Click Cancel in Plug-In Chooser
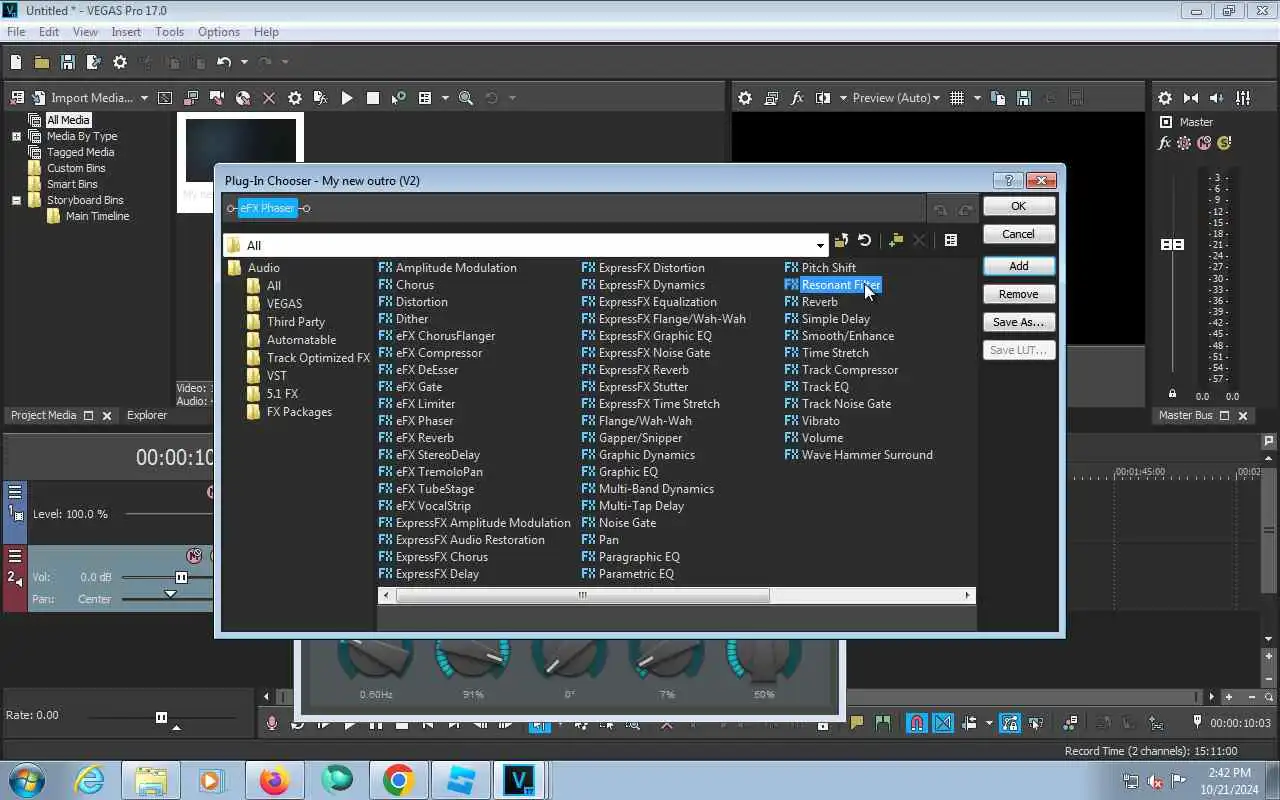 tap(1018, 234)
